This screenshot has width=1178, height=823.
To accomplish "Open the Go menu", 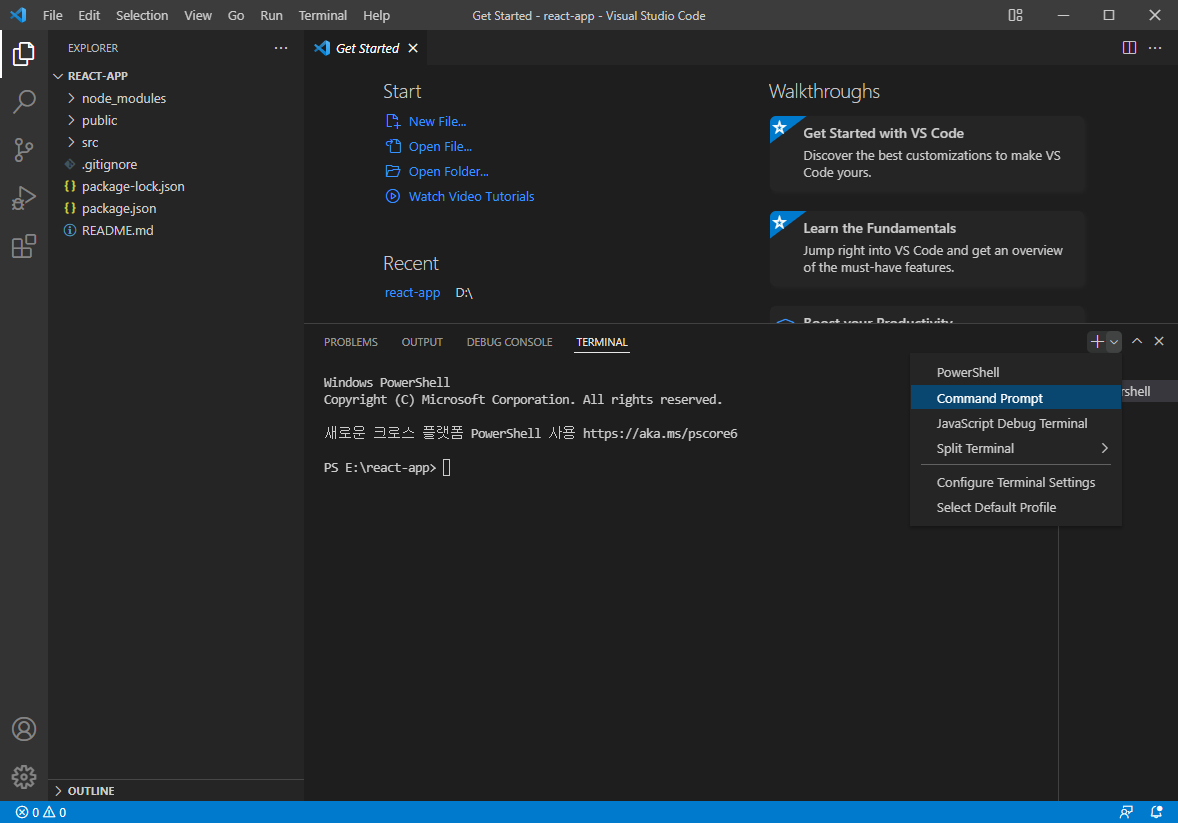I will coord(236,15).
